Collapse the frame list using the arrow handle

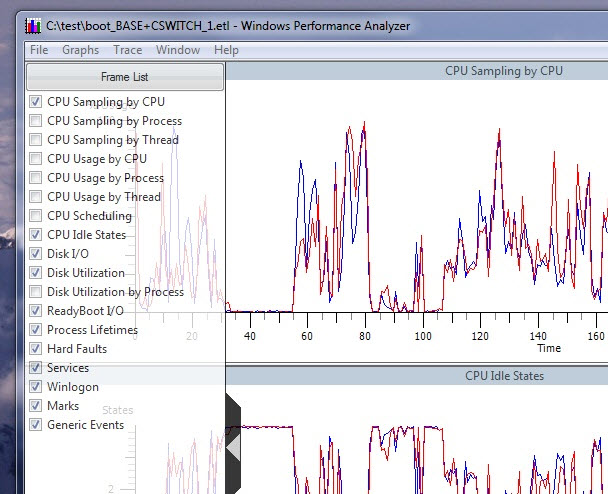pos(233,446)
